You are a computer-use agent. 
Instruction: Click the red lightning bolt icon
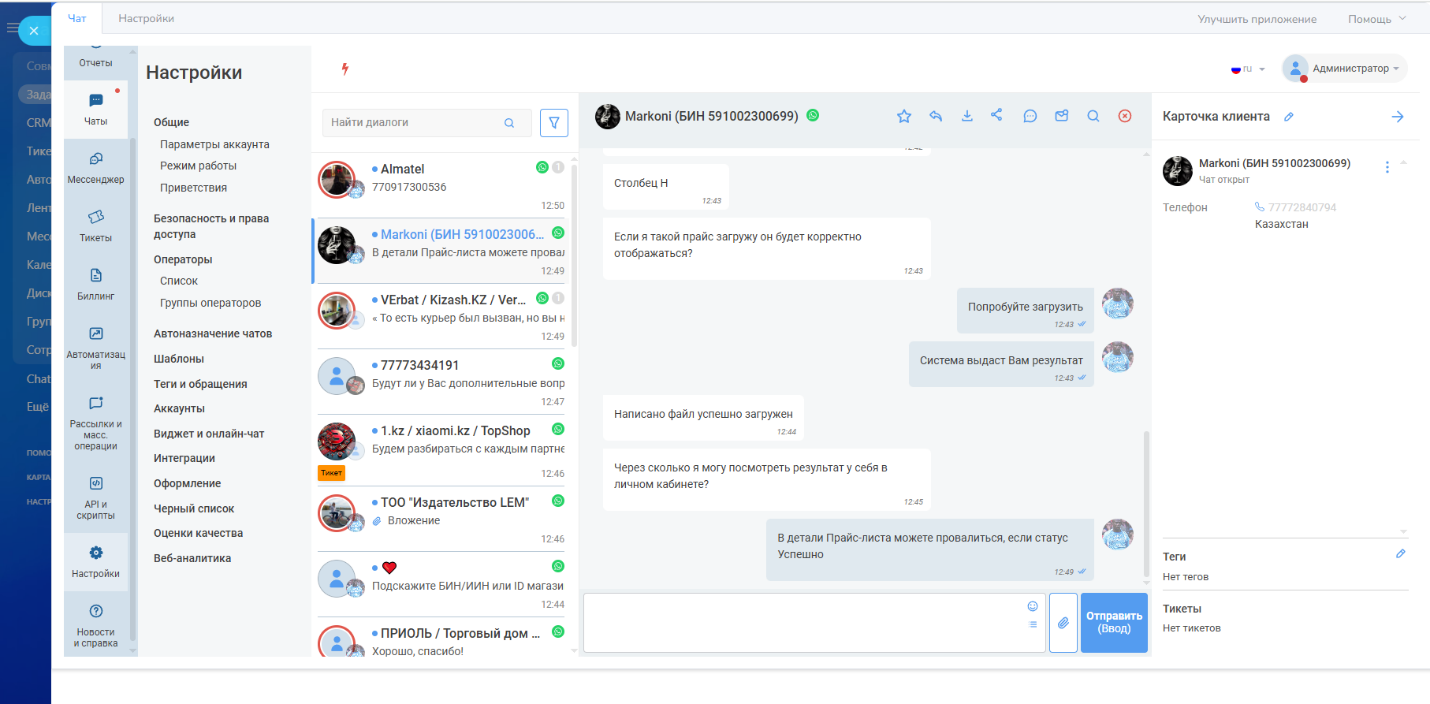pos(345,69)
